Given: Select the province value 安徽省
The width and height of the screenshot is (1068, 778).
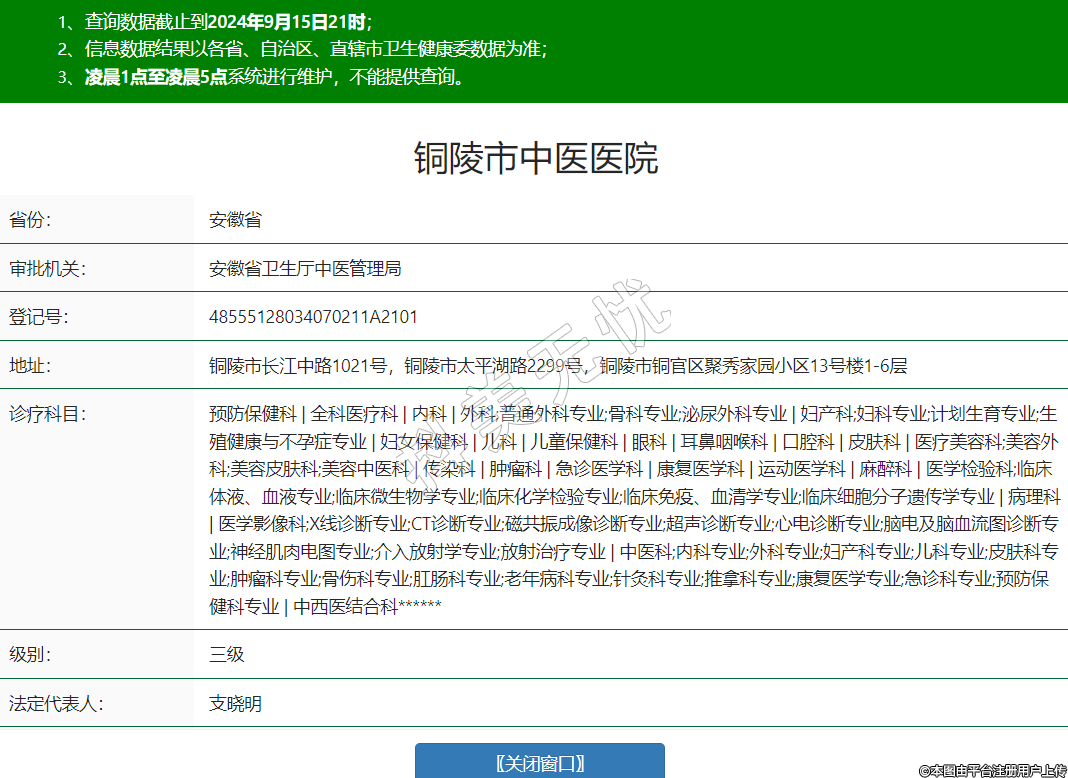Looking at the screenshot, I should pyautogui.click(x=235, y=220).
